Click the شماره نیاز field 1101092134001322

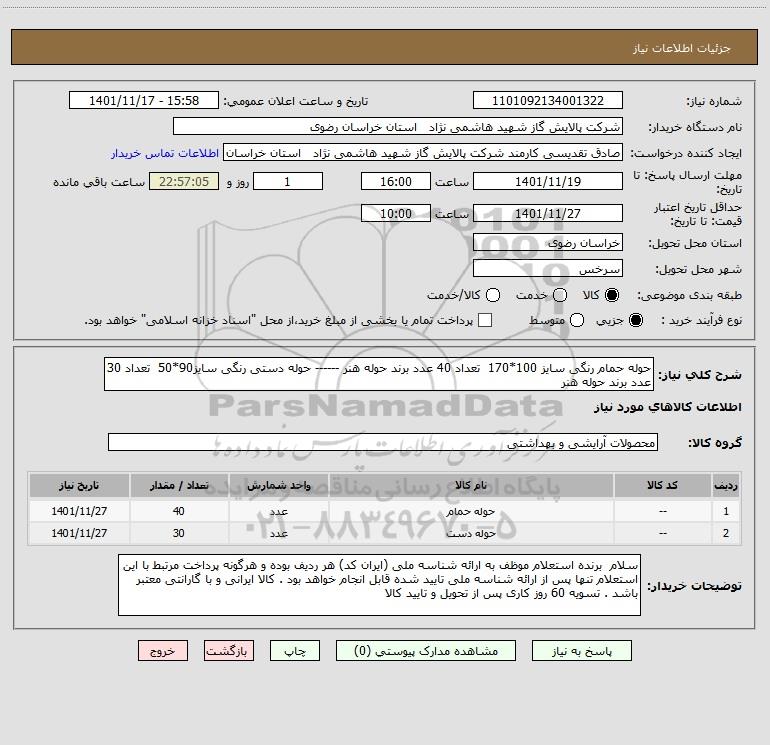pyautogui.click(x=548, y=101)
